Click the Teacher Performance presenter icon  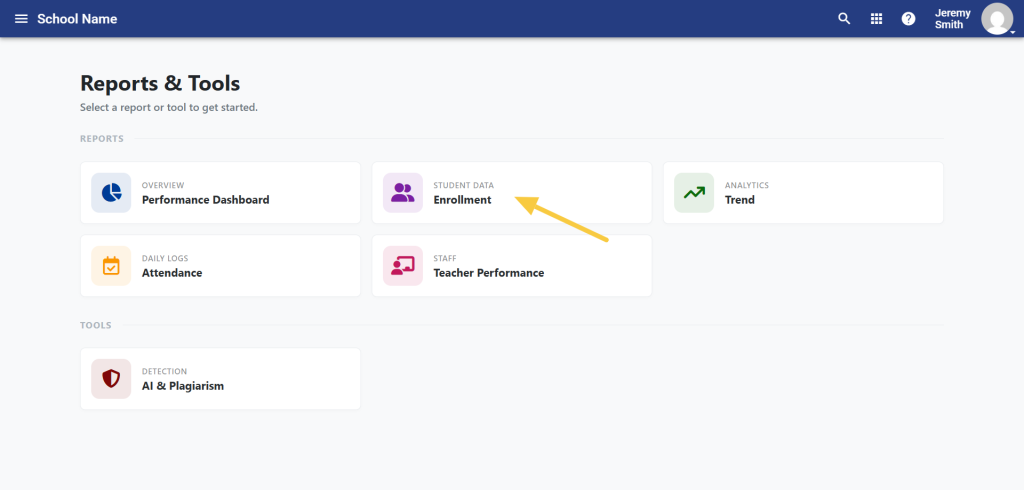(403, 266)
